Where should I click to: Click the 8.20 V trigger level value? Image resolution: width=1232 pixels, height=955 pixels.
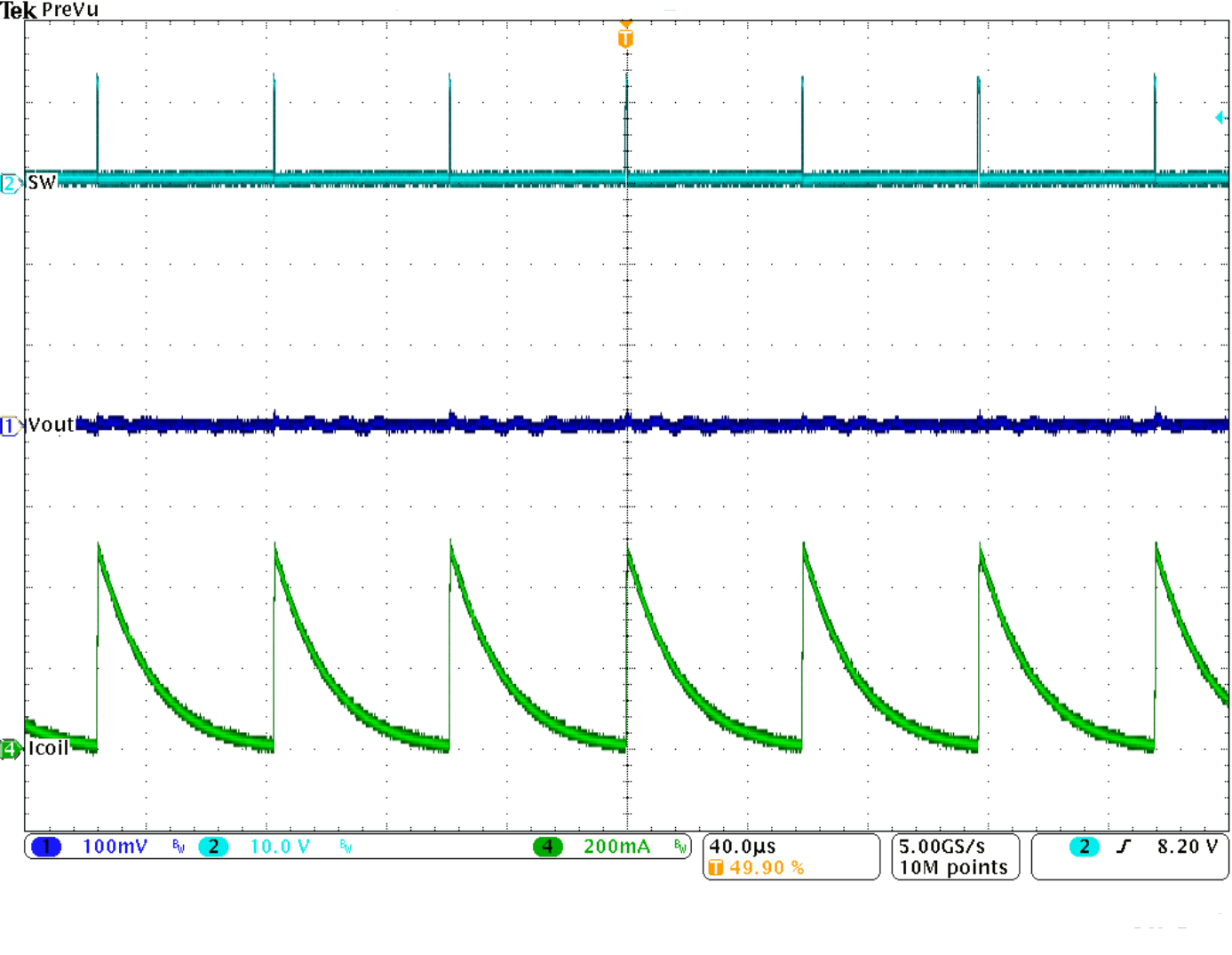tap(1187, 847)
